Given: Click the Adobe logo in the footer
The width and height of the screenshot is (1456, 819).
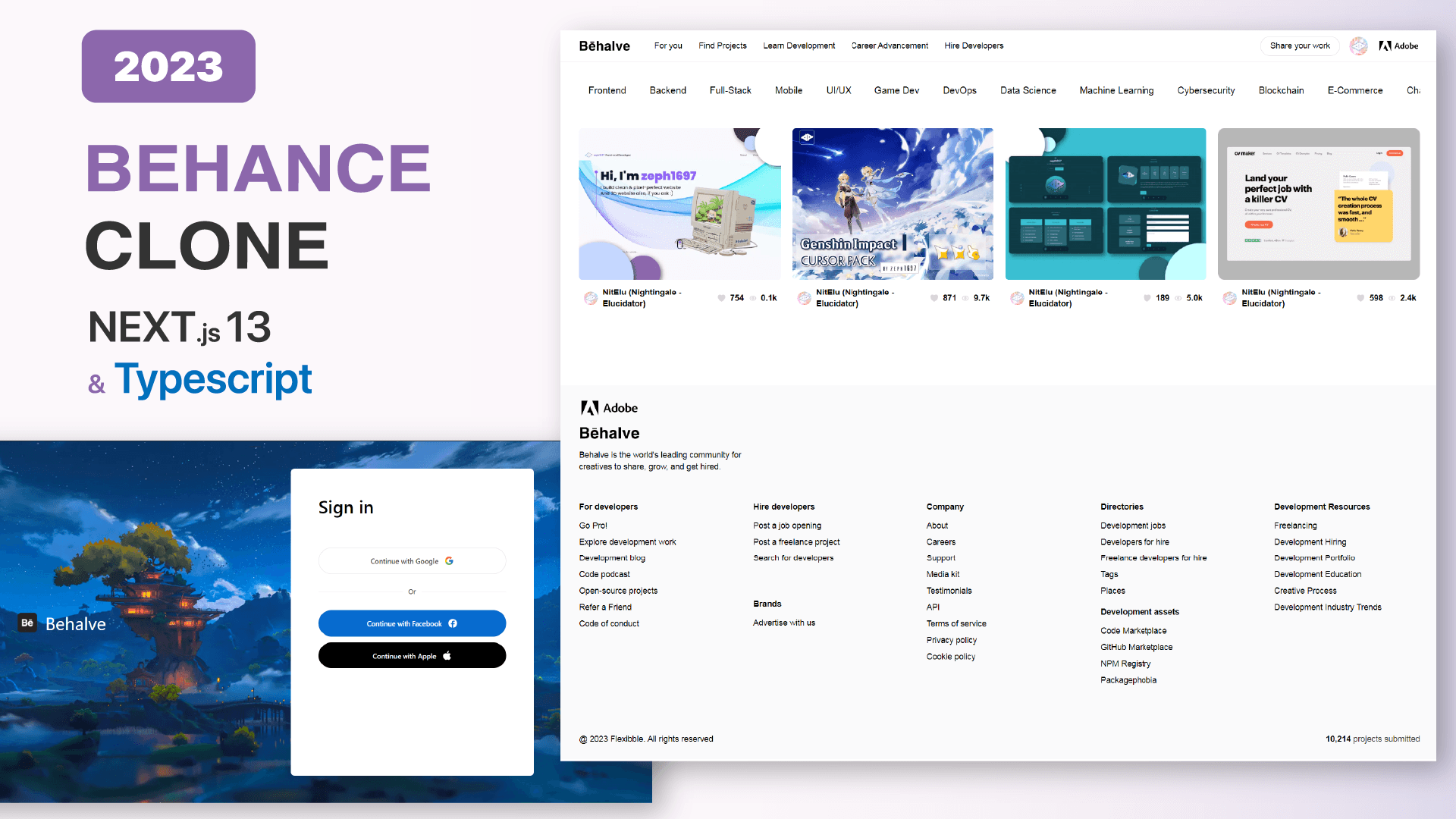Looking at the screenshot, I should (x=609, y=408).
